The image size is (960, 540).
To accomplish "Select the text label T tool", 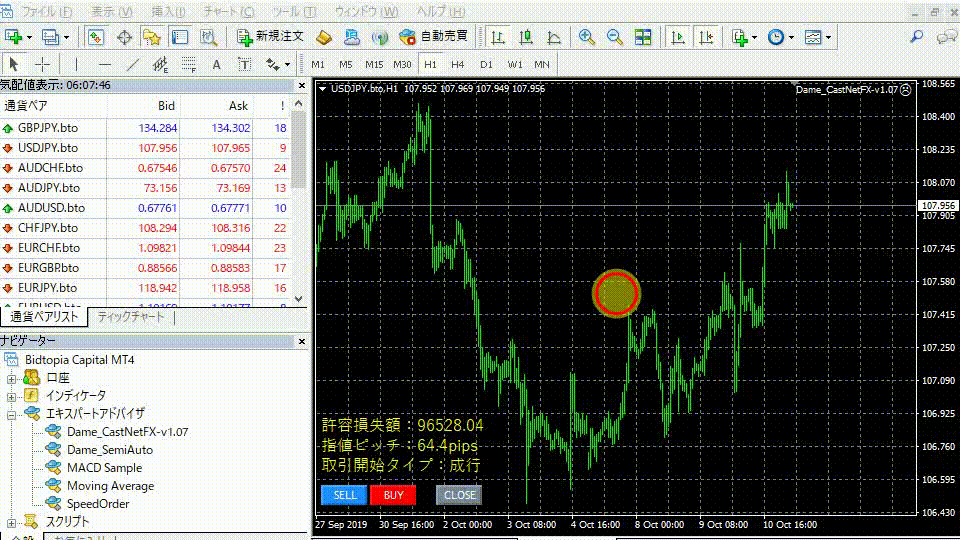I will pyautogui.click(x=244, y=64).
